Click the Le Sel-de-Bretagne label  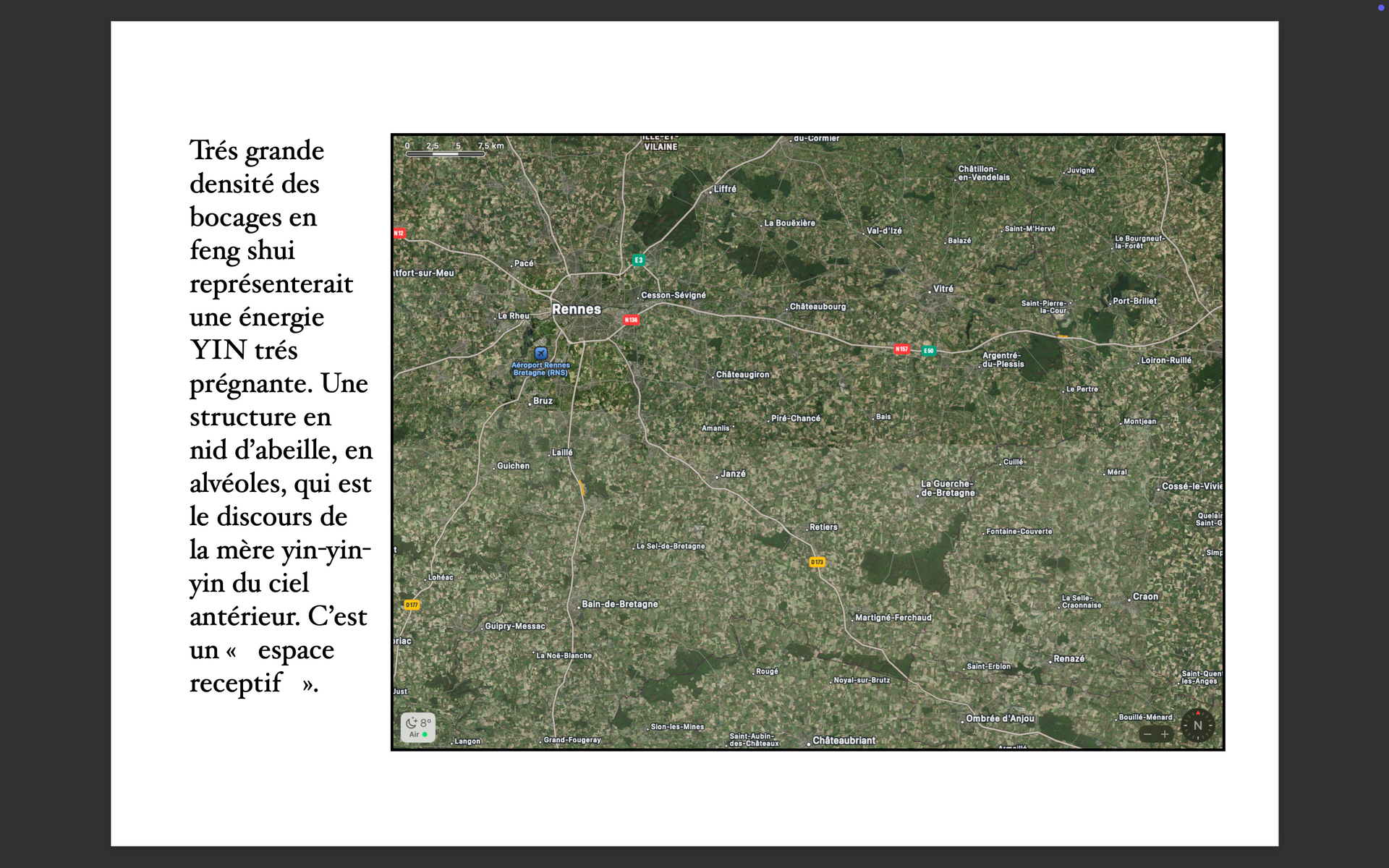671,547
